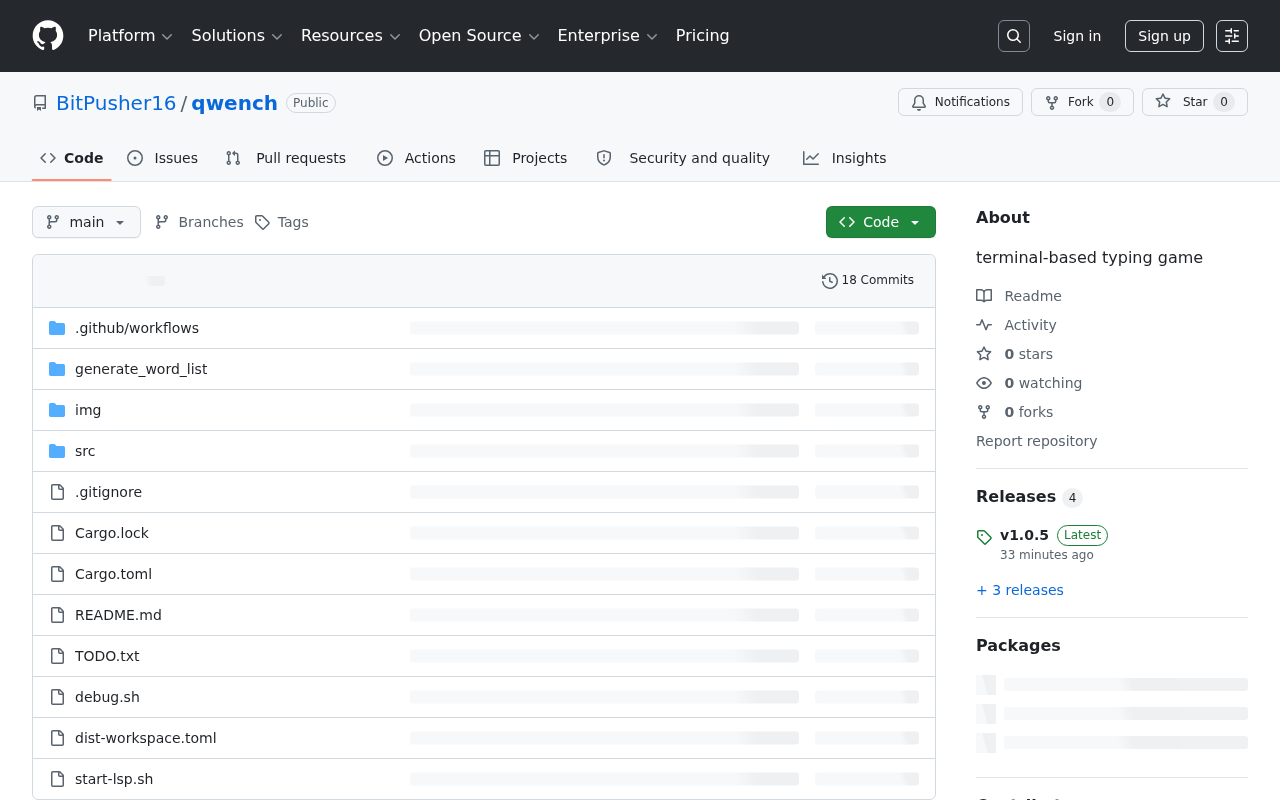This screenshot has height=800, width=1280.
Task: Switch to the Security and quality tab
Action: 683,158
